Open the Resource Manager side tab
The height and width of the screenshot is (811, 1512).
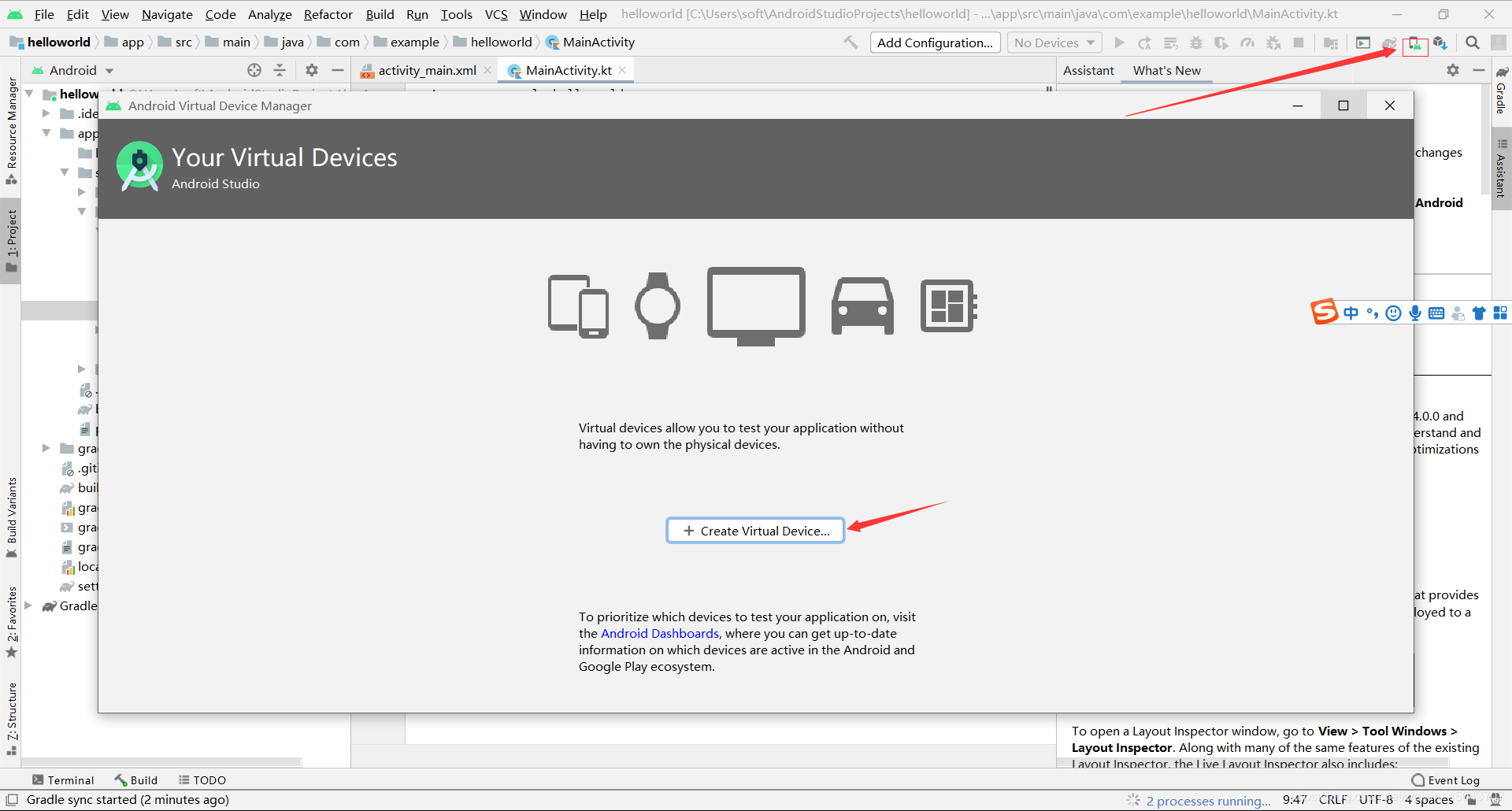click(12, 131)
